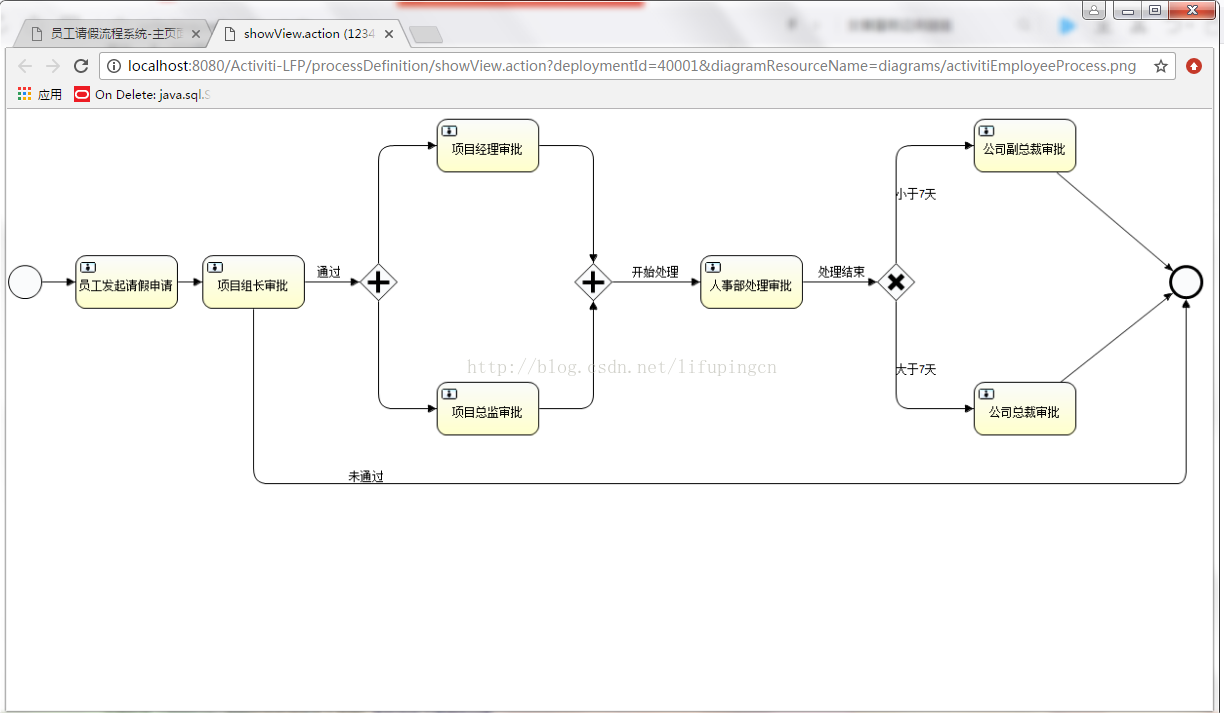Click the browser back arrow
This screenshot has height=713, width=1224.
click(x=25, y=66)
